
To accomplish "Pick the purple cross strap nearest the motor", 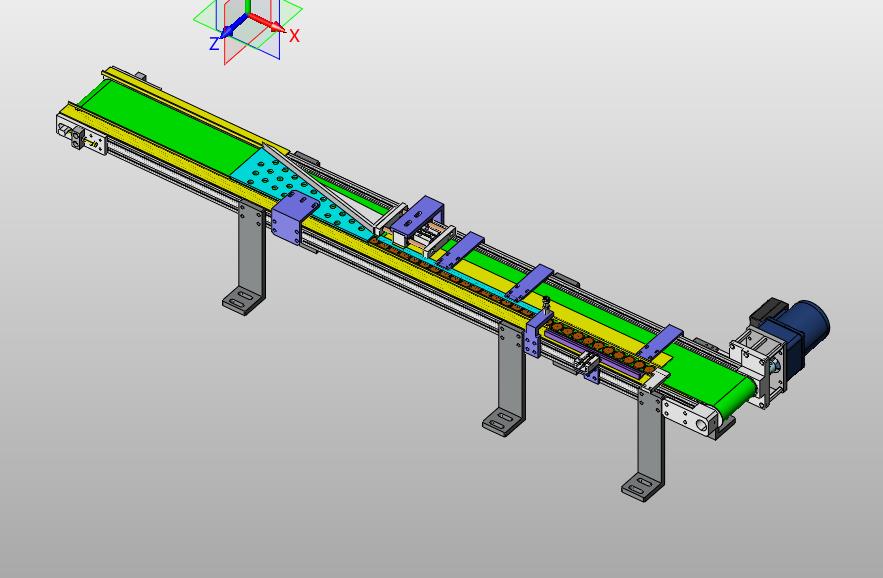I will click(660, 341).
